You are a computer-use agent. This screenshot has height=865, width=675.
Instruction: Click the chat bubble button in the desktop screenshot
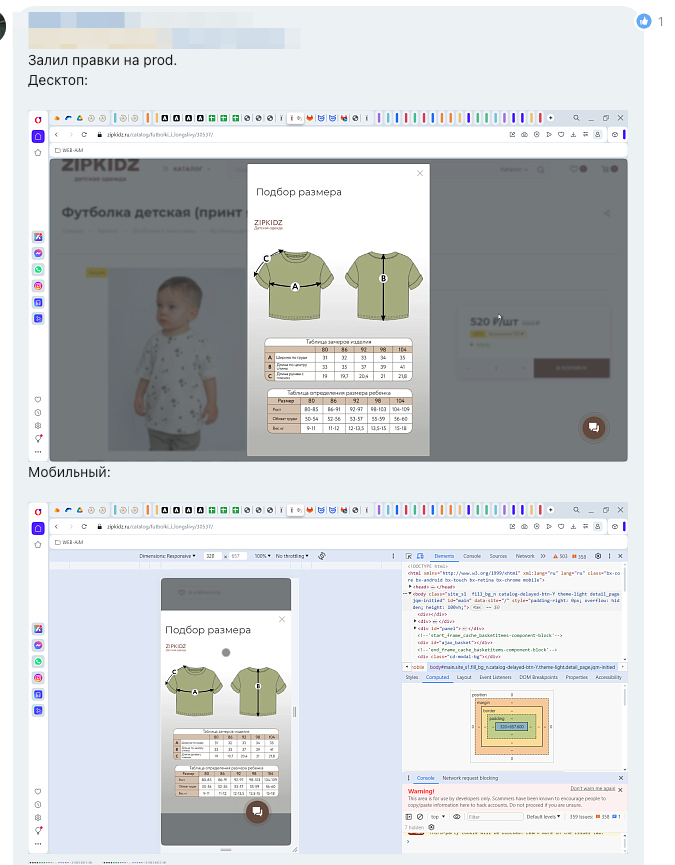(594, 428)
